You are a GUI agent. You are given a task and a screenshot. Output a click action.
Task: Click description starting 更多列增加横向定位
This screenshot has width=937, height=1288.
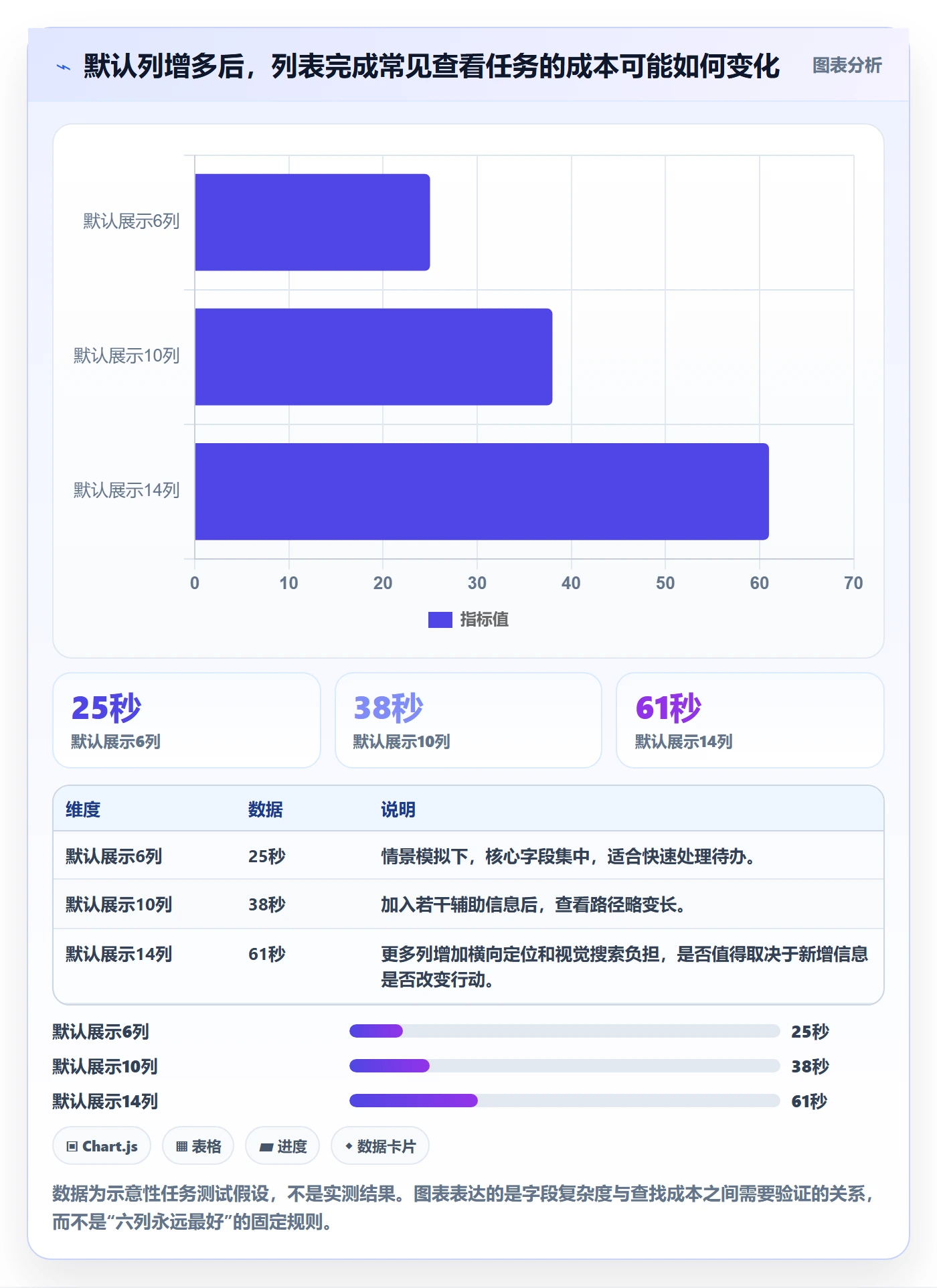pyautogui.click(x=624, y=967)
